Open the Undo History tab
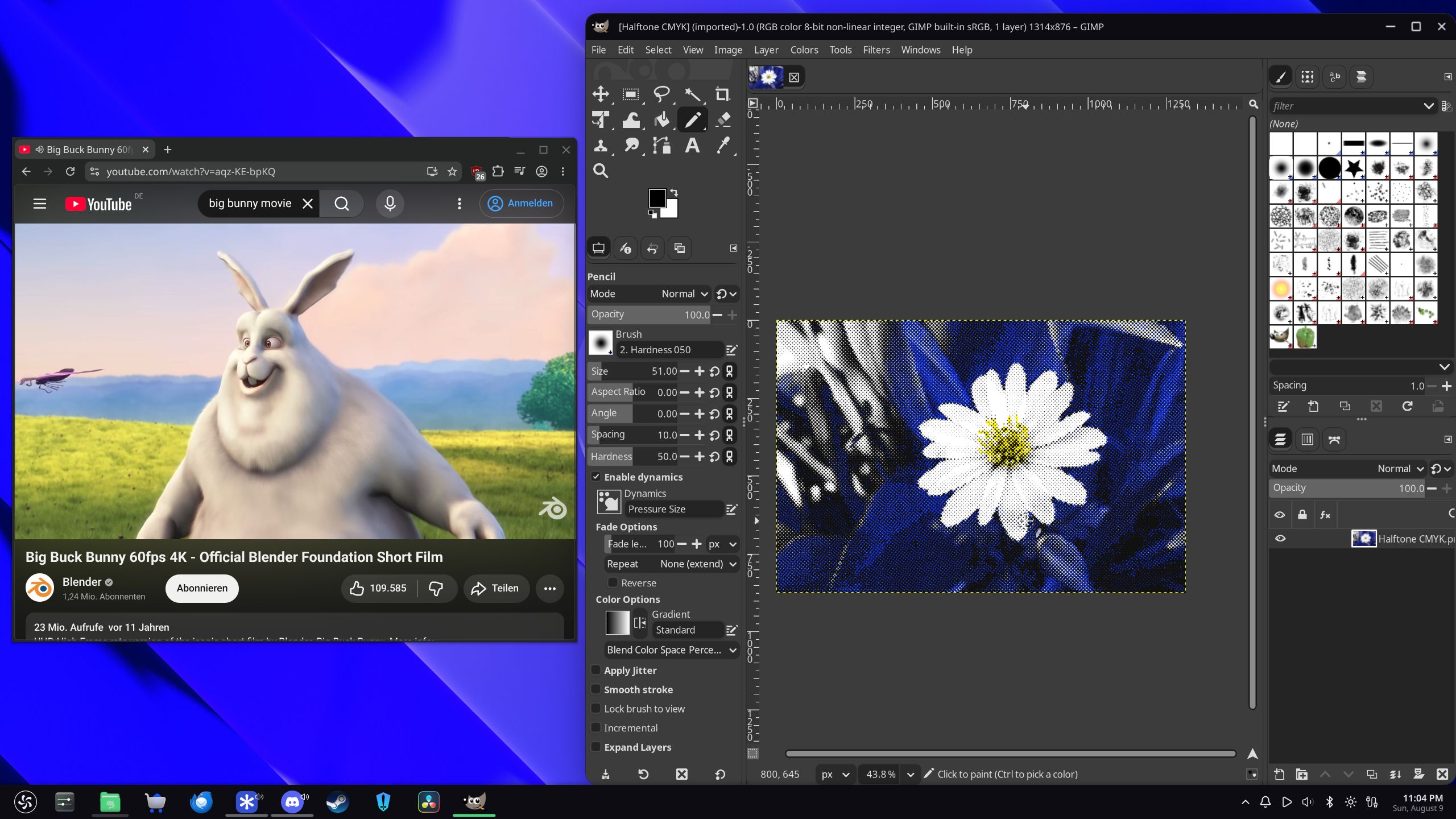The width and height of the screenshot is (1456, 819). pos(652,248)
